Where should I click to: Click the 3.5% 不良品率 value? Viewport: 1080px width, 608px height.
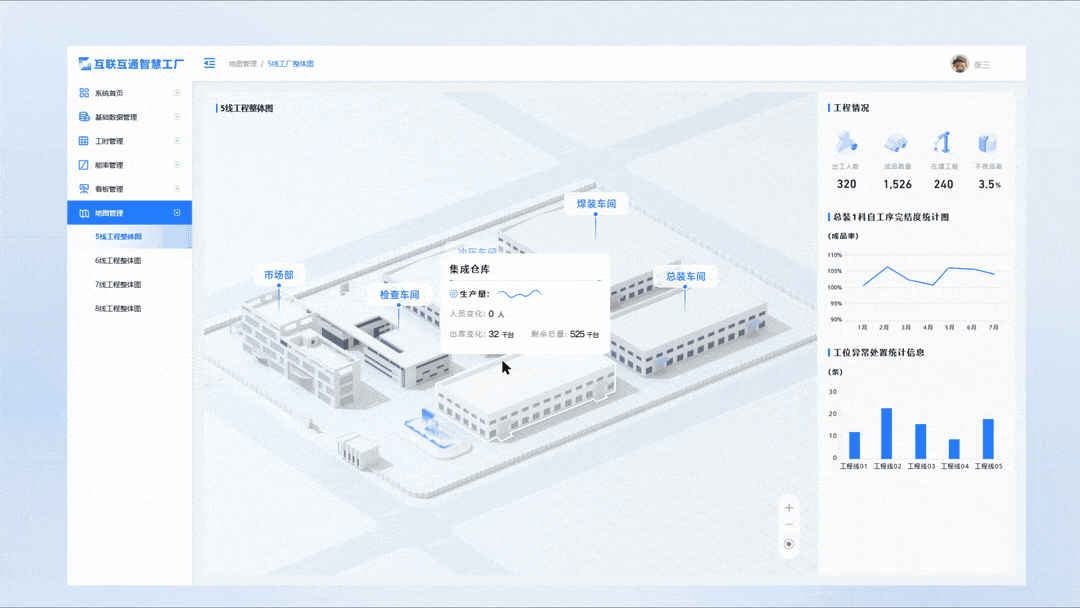[990, 184]
